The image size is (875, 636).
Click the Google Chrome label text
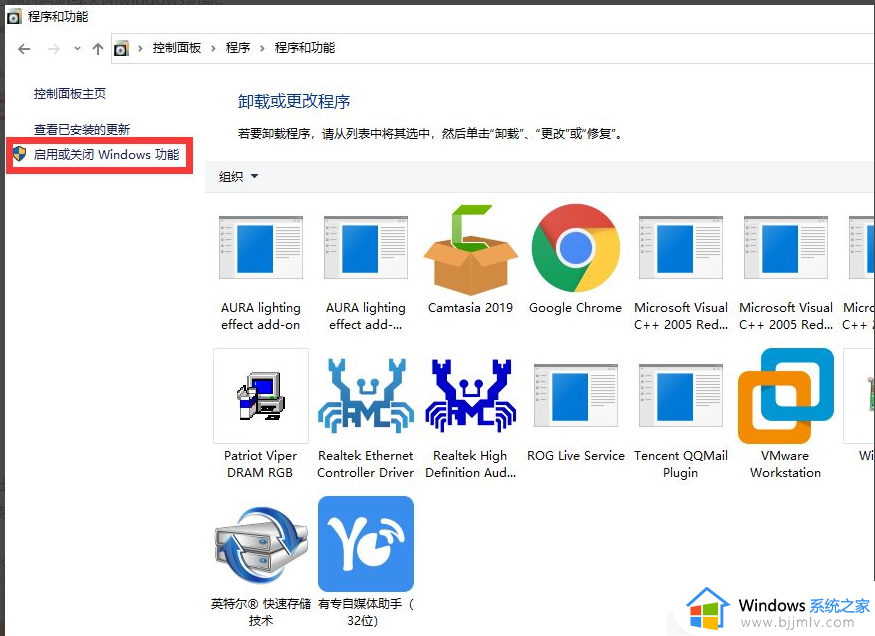coord(575,308)
